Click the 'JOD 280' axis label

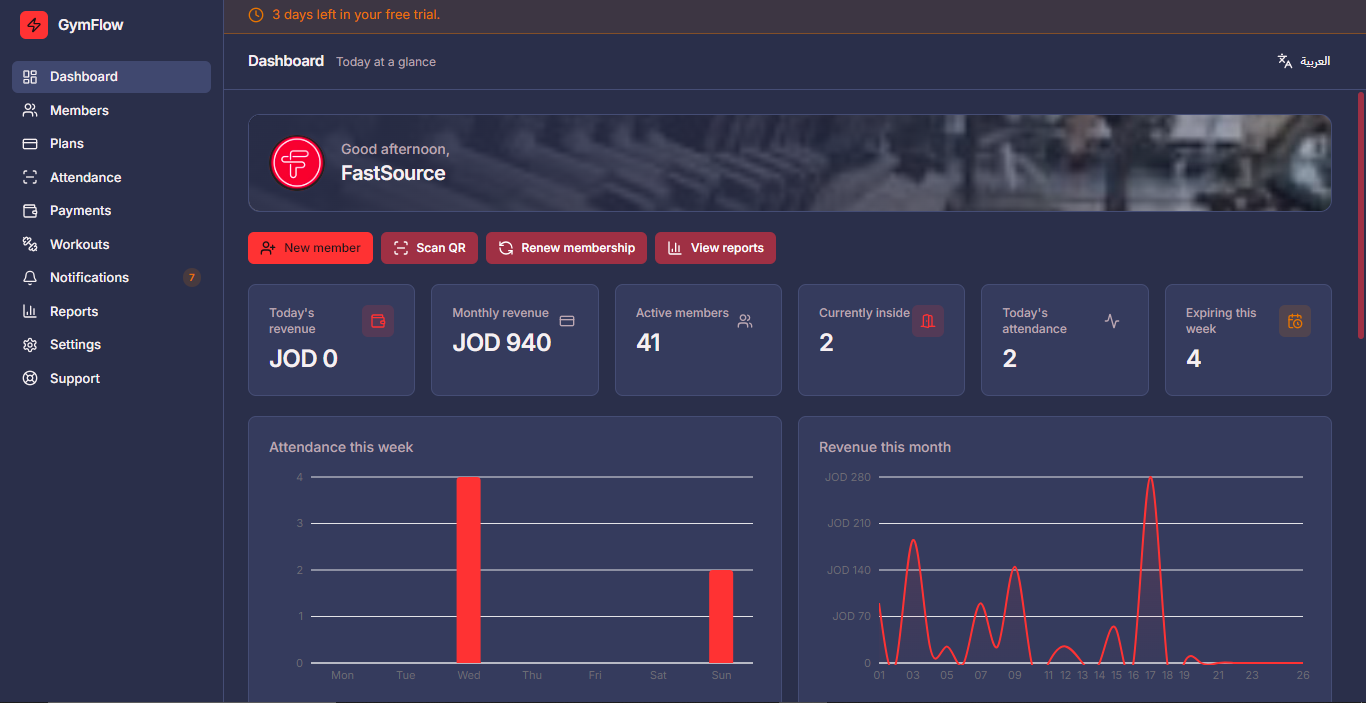coord(848,477)
